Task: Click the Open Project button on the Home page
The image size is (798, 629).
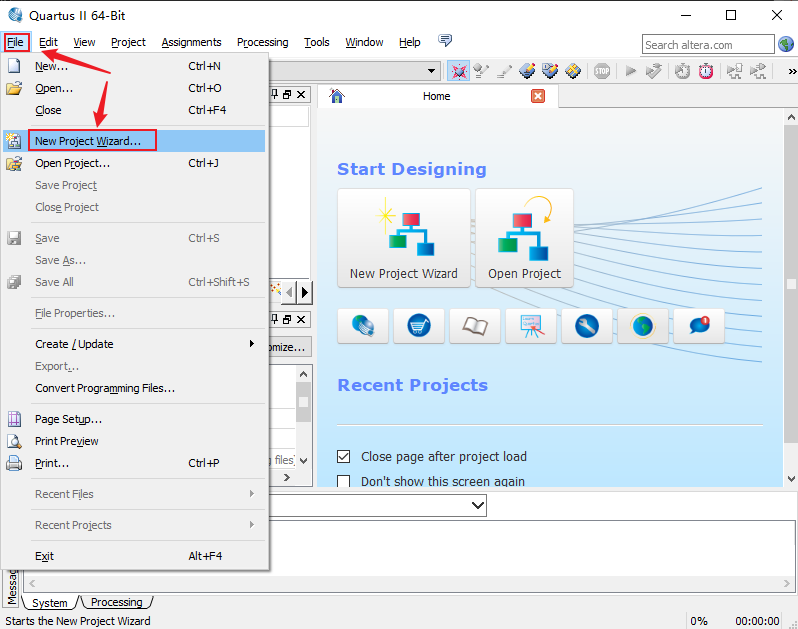Action: pos(524,238)
